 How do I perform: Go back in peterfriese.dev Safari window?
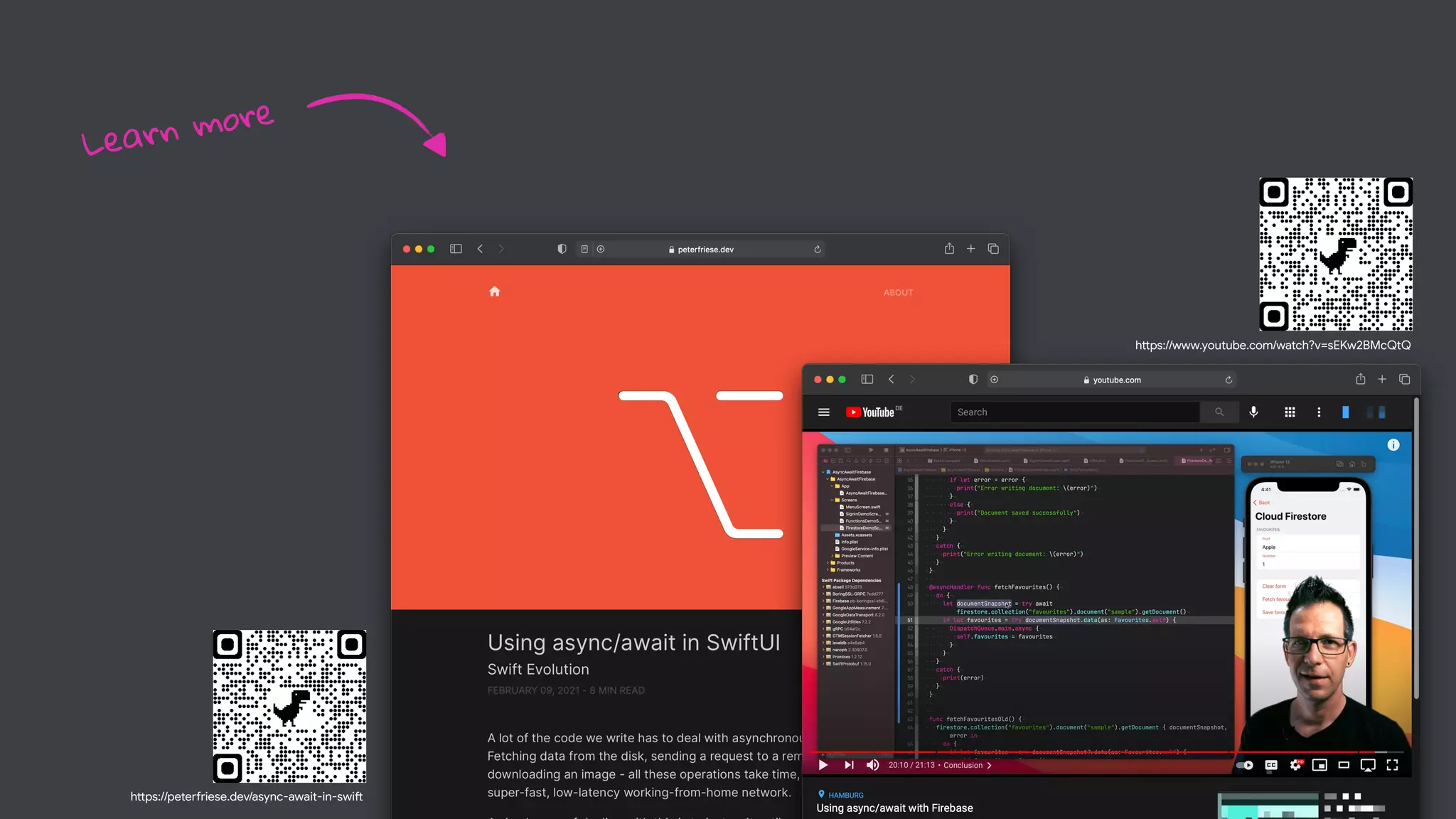tap(480, 249)
